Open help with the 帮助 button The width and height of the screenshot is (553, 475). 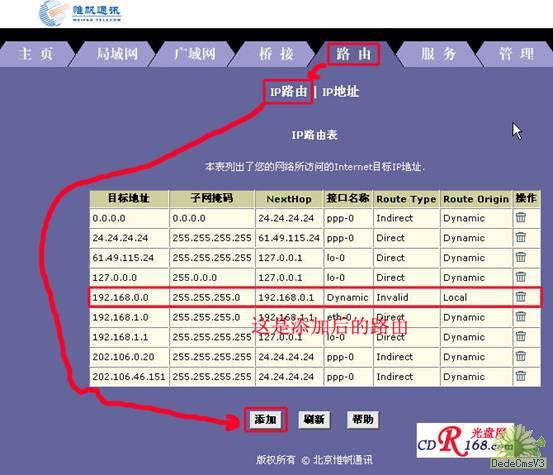point(363,419)
